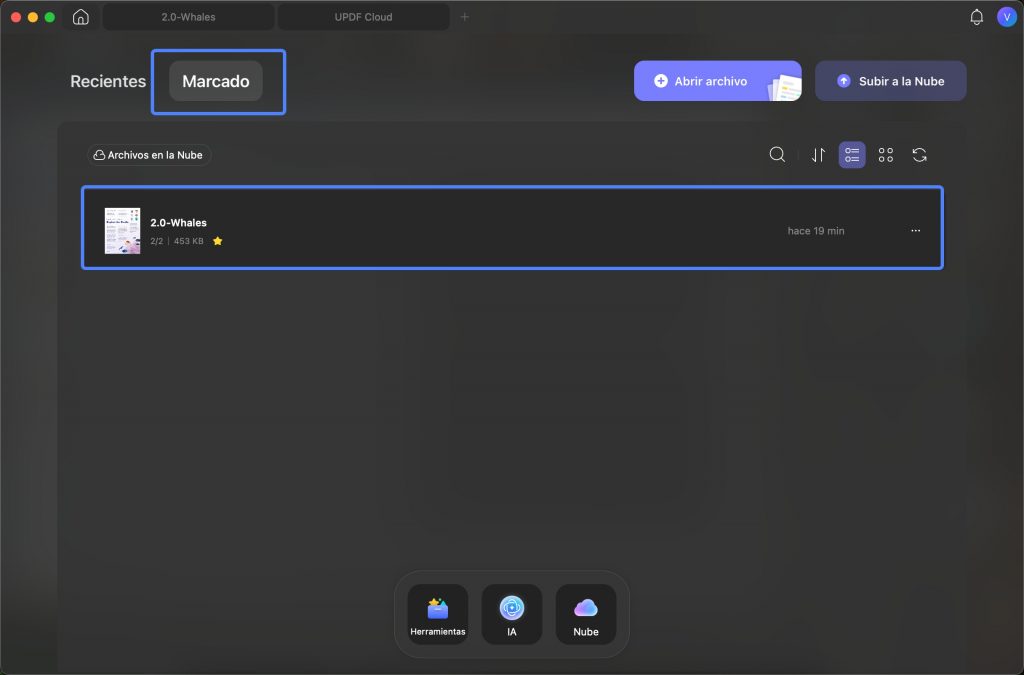Minimize window with yellow button
The height and width of the screenshot is (675, 1024).
(33, 17)
